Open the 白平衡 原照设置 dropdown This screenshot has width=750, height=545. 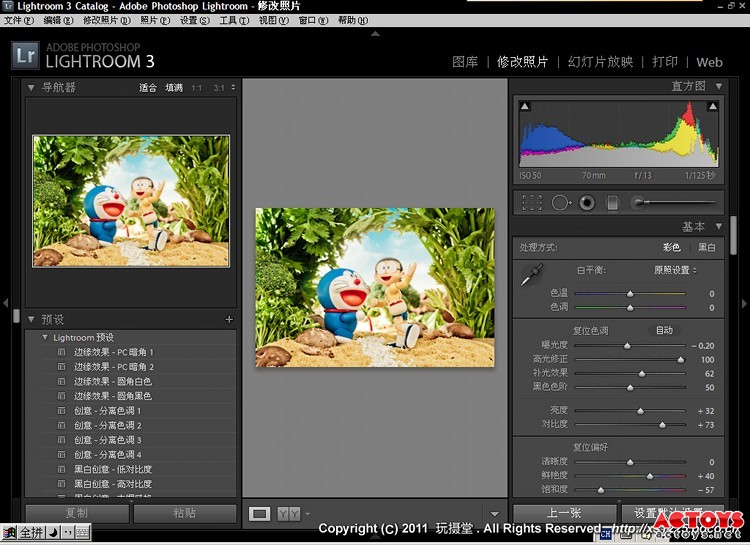tap(675, 270)
